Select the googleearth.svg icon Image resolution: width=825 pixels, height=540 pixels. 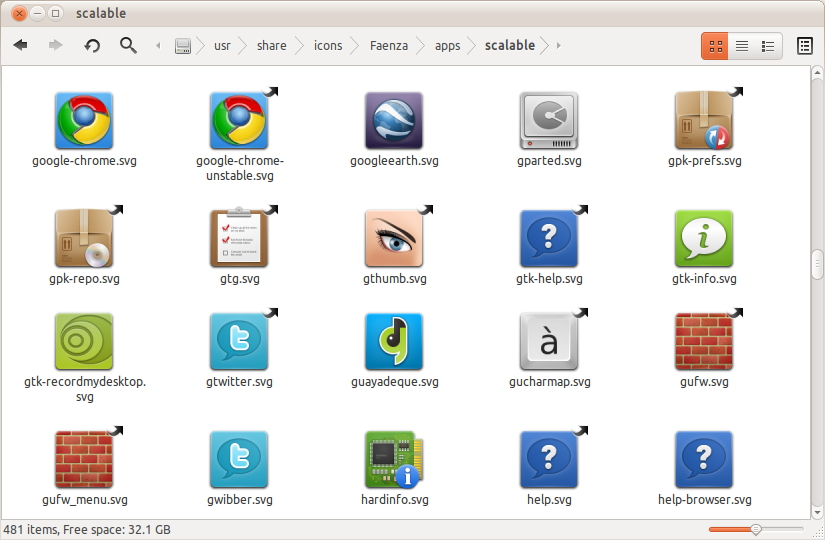[394, 121]
